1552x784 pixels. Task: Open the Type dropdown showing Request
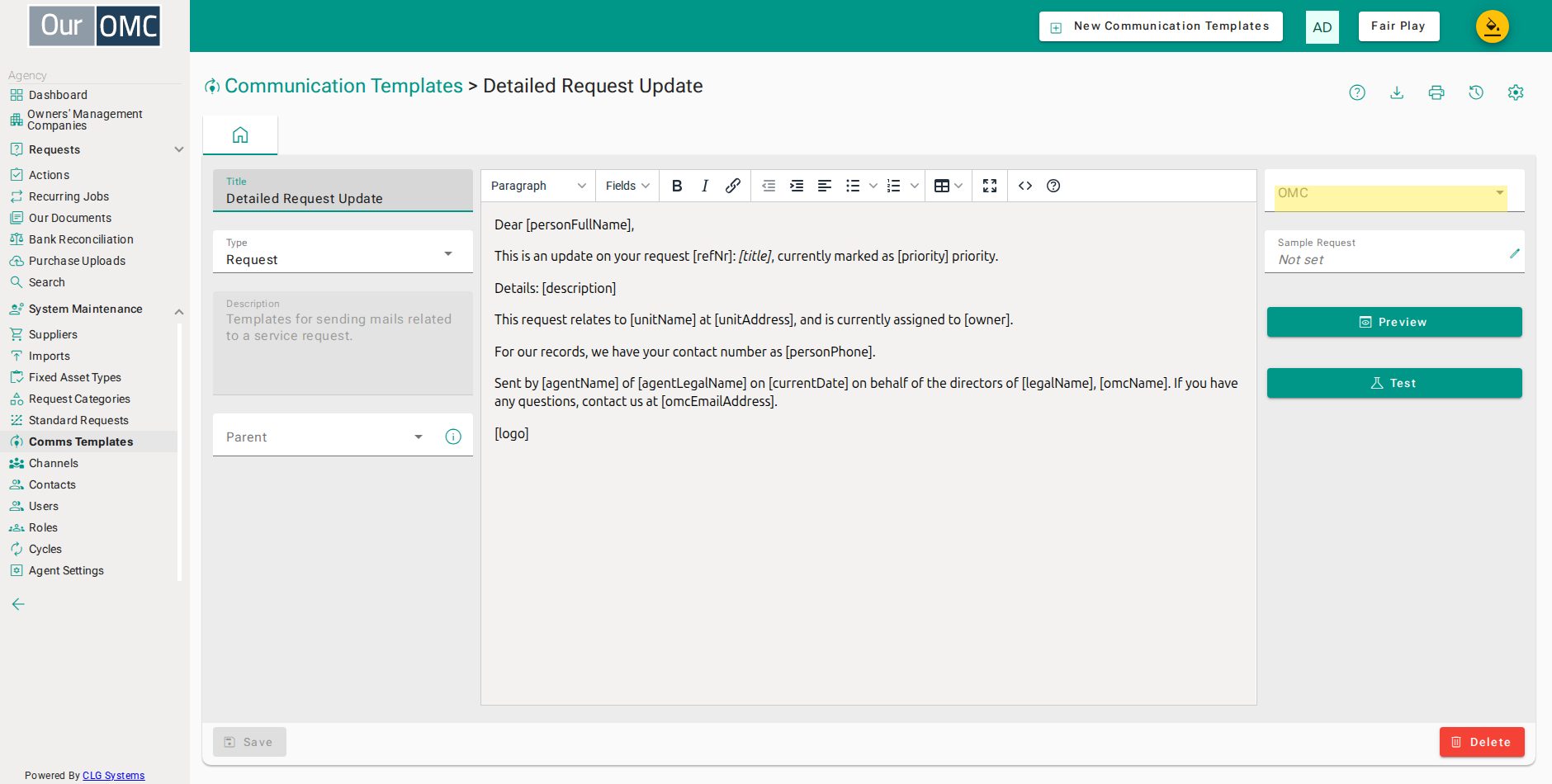click(343, 252)
